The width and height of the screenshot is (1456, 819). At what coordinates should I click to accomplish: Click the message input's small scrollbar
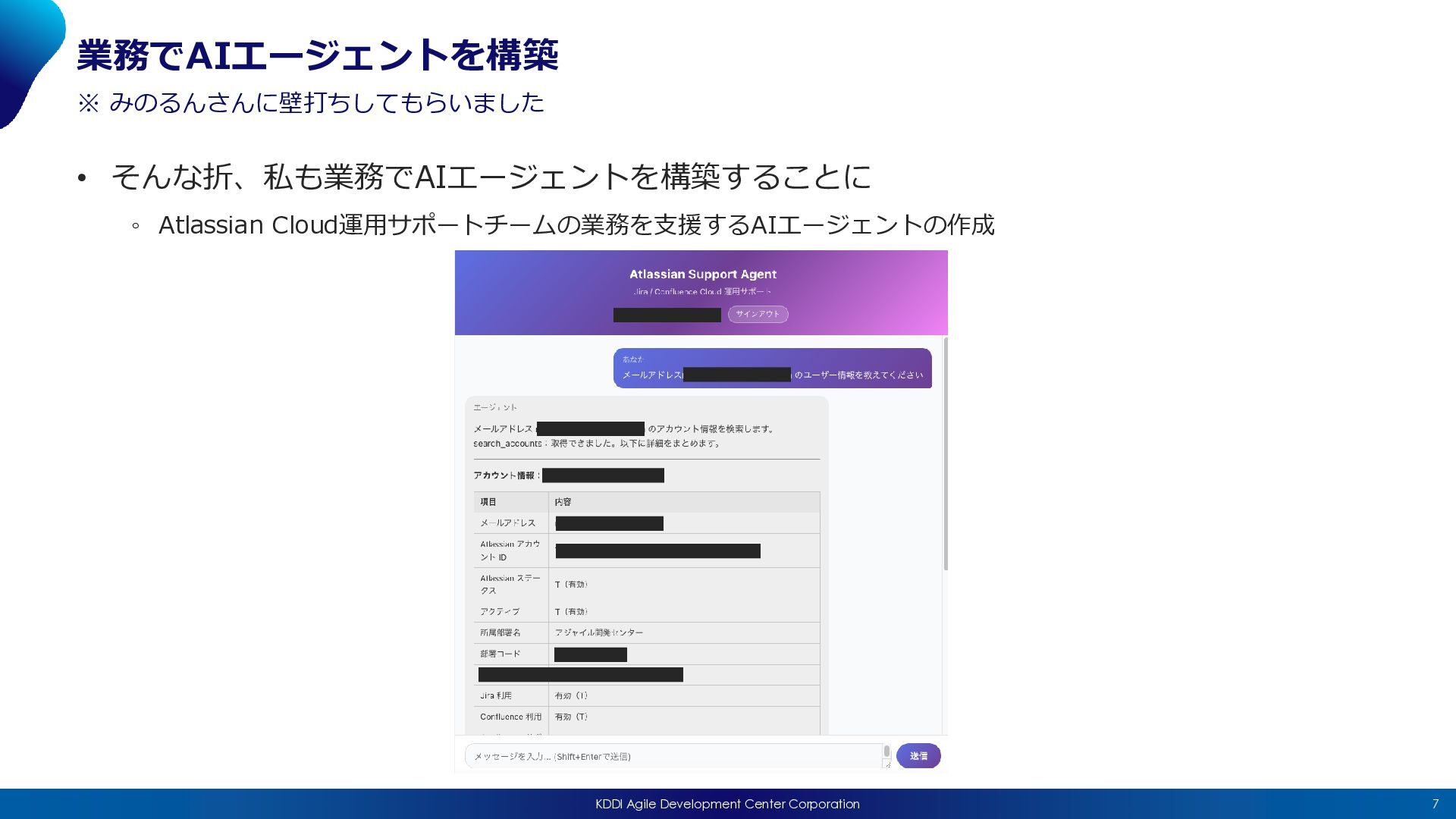[x=886, y=752]
